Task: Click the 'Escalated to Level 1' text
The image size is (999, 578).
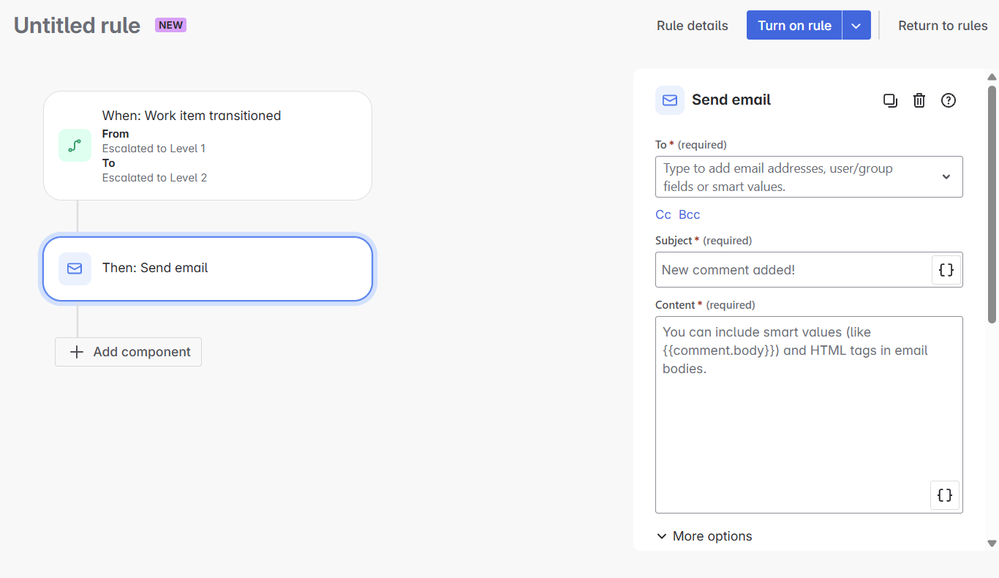Action: coord(154,148)
